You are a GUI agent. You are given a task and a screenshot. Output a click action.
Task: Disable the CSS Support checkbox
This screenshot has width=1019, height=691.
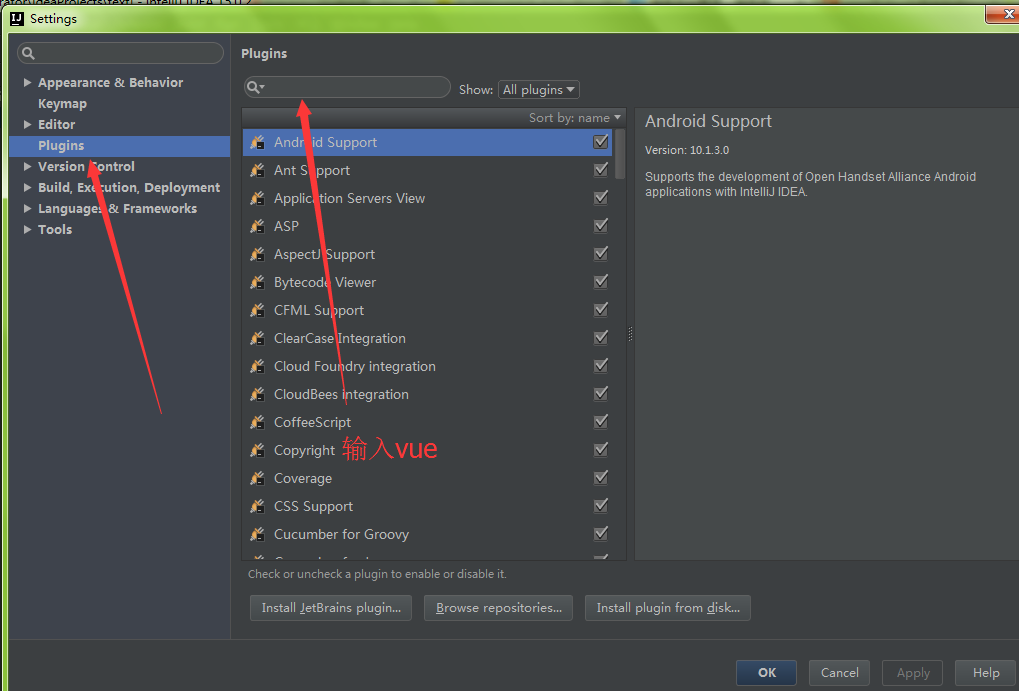[x=600, y=505]
